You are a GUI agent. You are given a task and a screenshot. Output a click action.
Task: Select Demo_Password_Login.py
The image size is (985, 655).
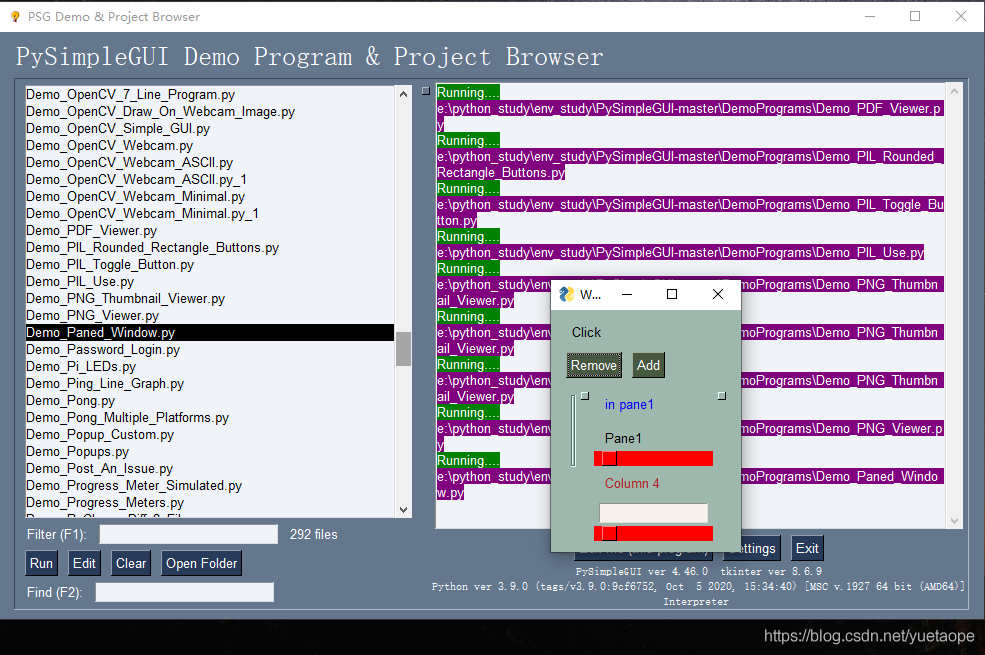[x=210, y=349]
